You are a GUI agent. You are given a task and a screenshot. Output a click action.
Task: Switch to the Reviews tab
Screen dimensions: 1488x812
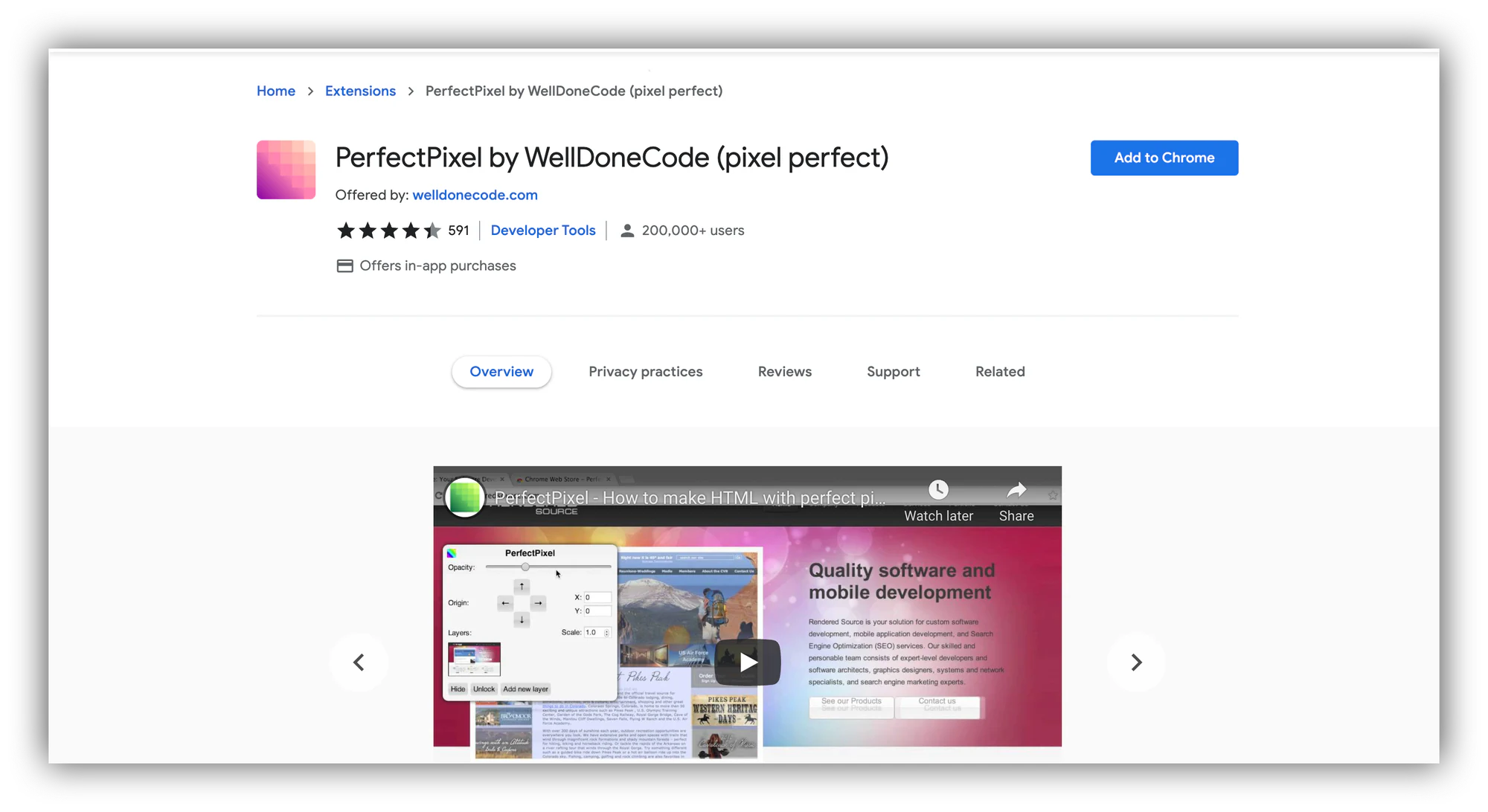tap(785, 371)
